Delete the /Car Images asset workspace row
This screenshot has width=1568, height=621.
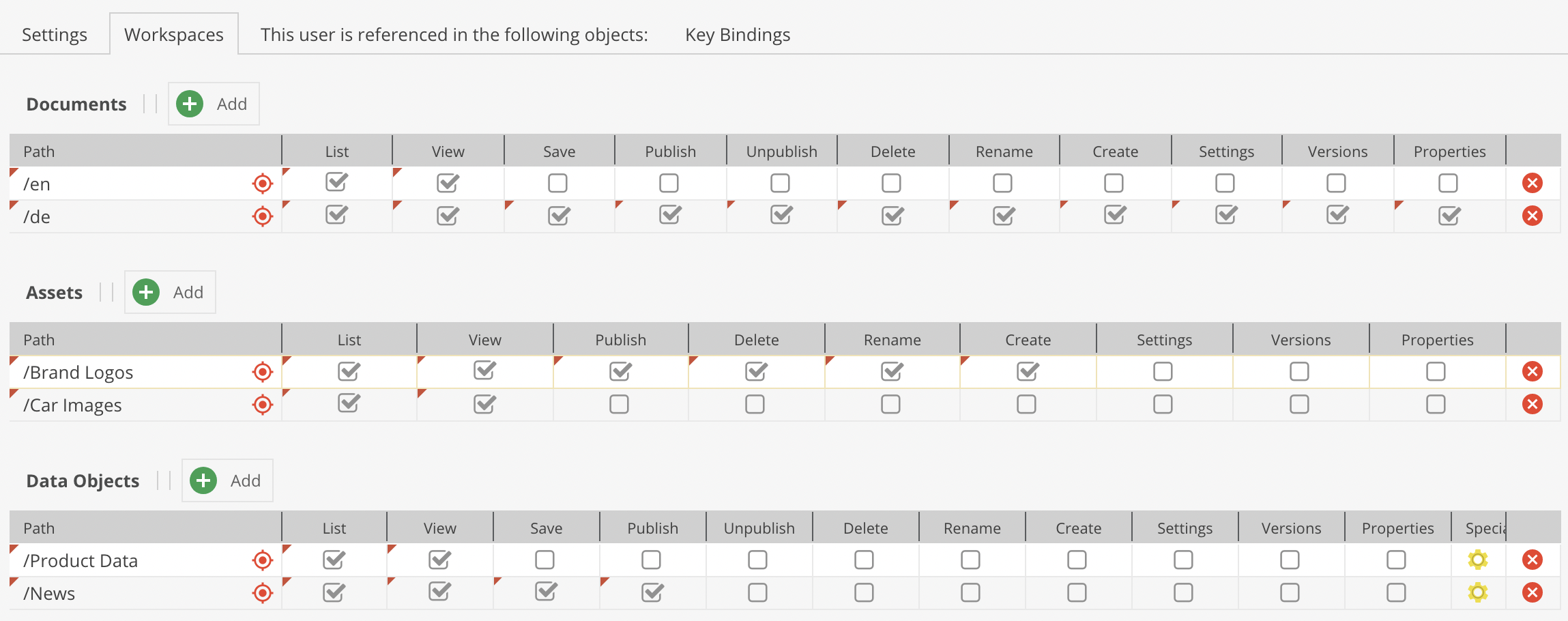coord(1532,405)
